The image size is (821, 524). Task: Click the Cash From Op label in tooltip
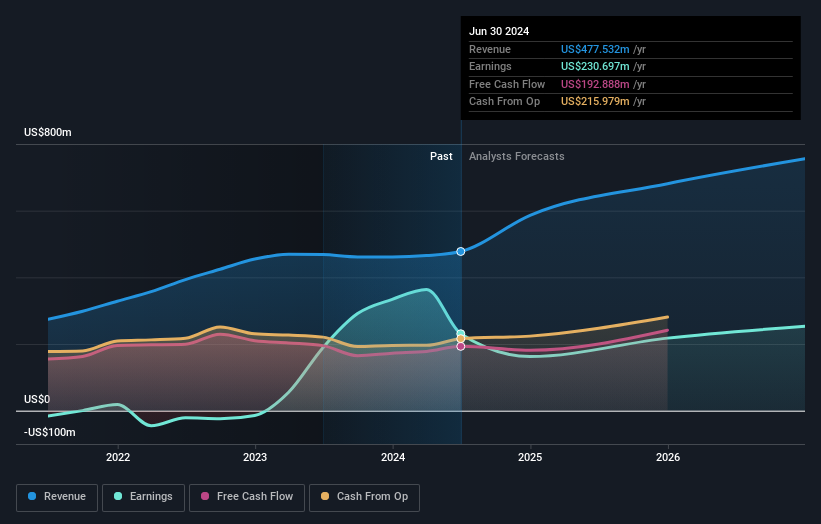click(504, 102)
